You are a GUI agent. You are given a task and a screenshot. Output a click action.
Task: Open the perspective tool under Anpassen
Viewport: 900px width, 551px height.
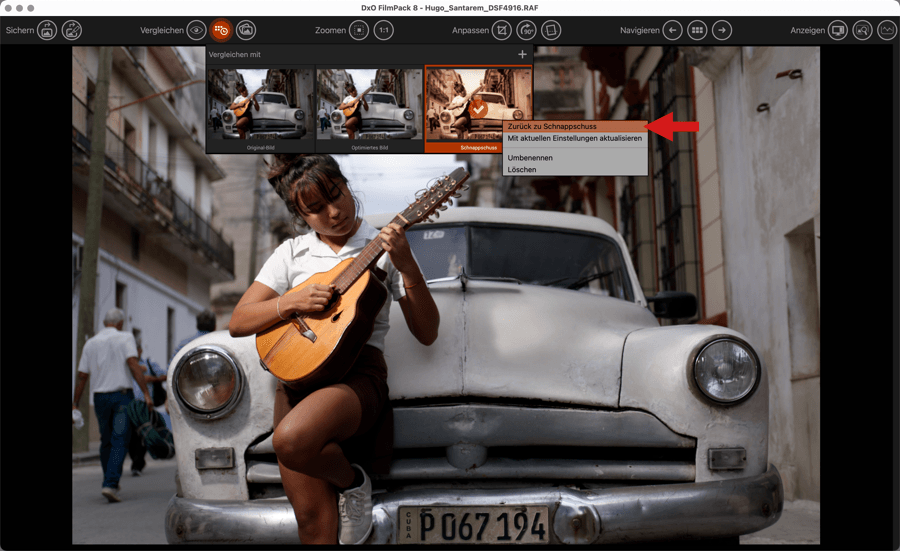coord(552,30)
